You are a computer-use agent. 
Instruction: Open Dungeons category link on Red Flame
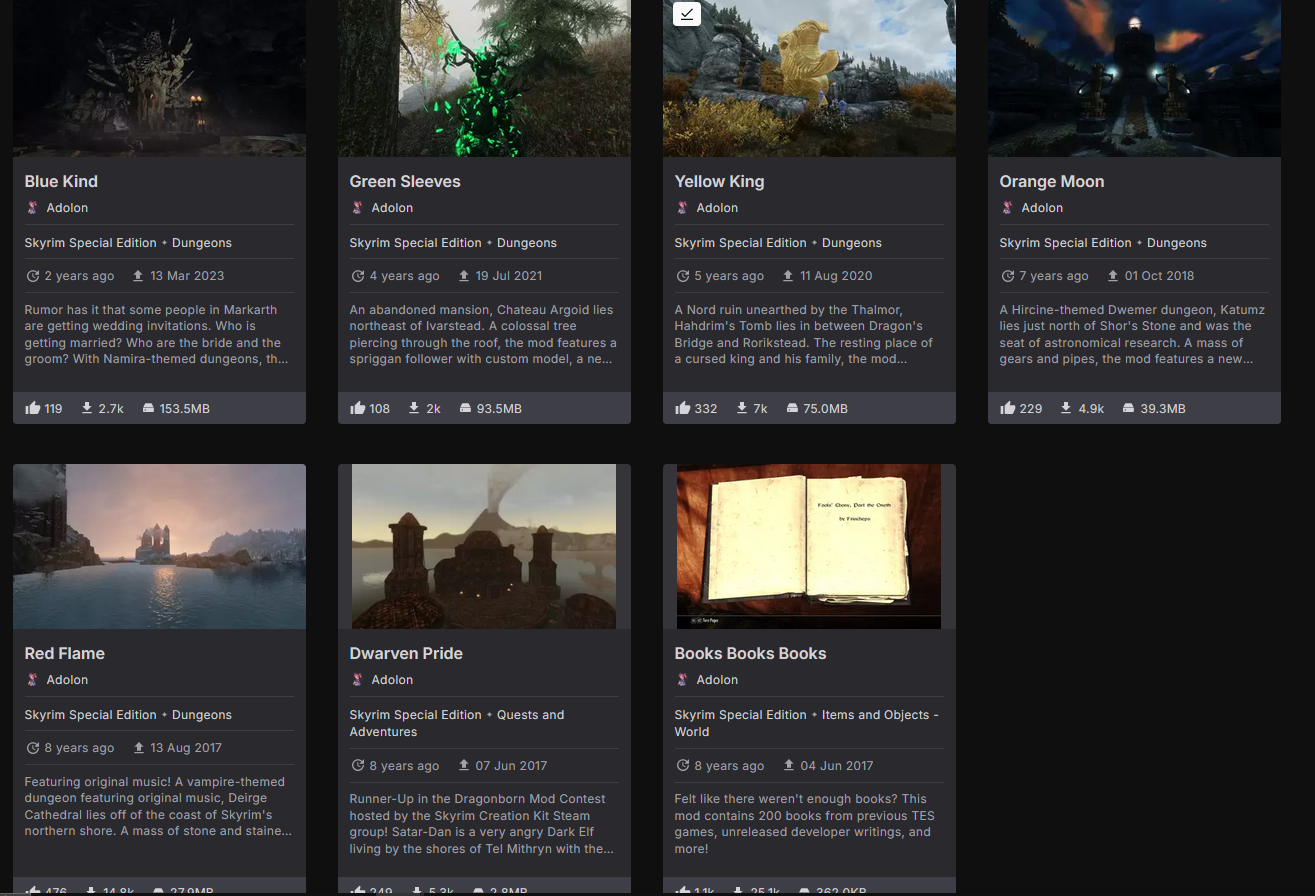(202, 715)
